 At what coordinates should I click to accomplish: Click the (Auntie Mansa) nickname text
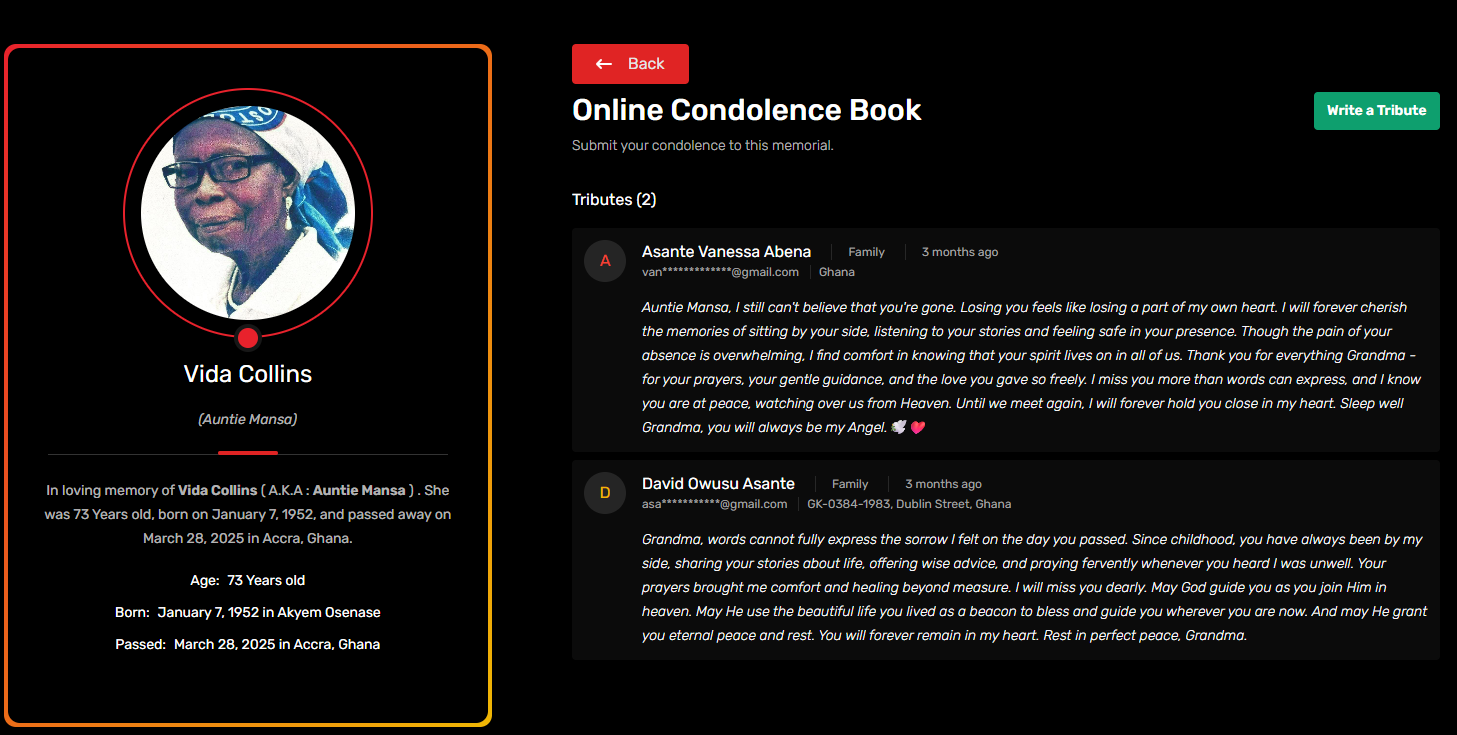[248, 419]
